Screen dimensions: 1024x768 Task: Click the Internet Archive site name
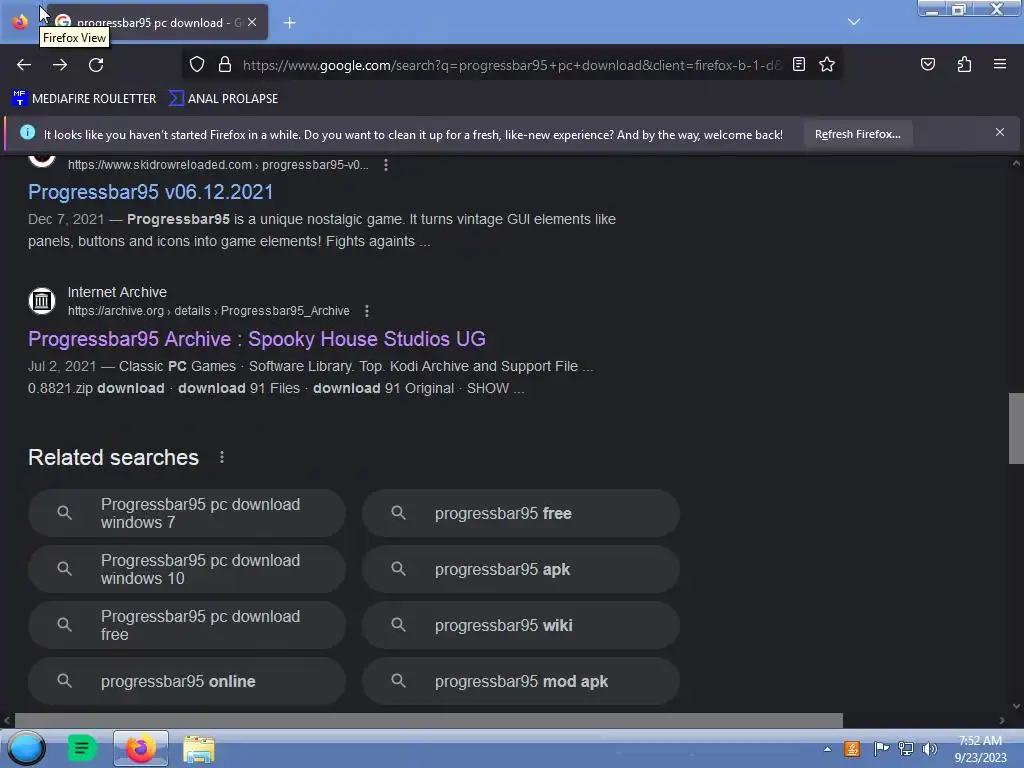(118, 293)
